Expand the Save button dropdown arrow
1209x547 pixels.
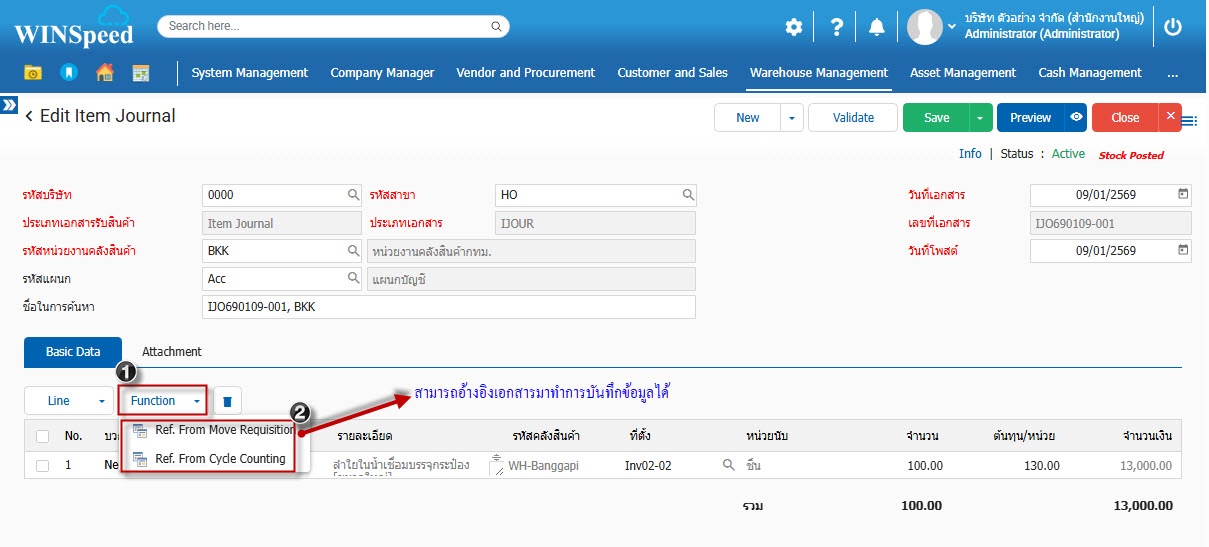click(980, 118)
